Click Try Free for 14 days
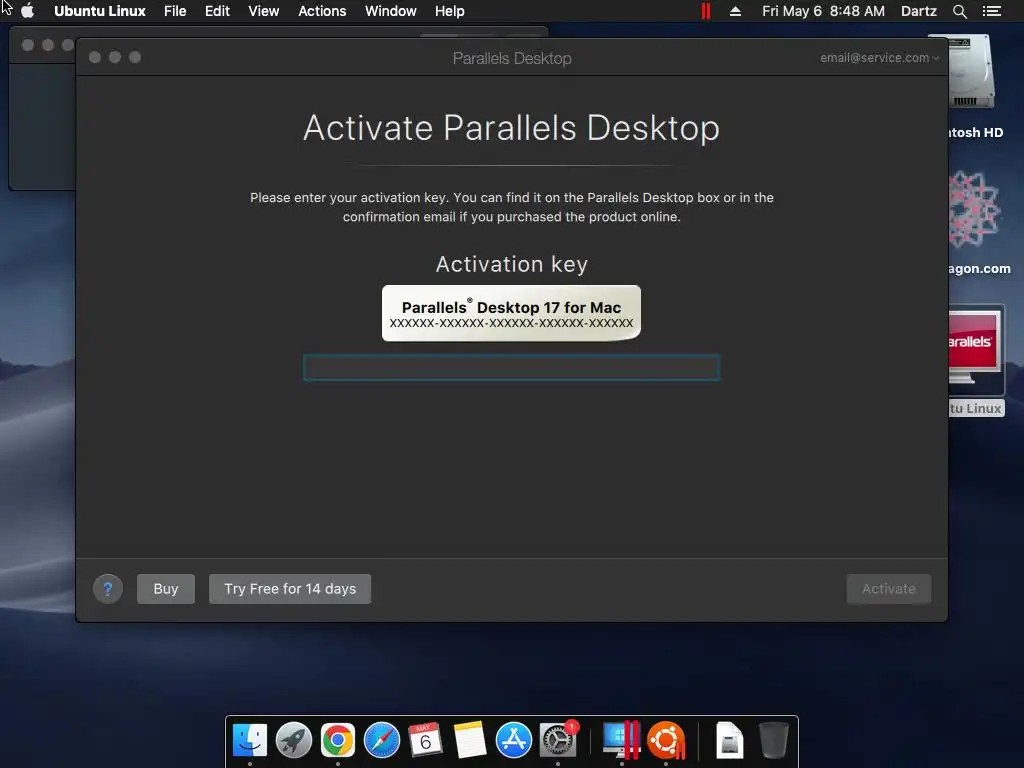 coord(290,588)
